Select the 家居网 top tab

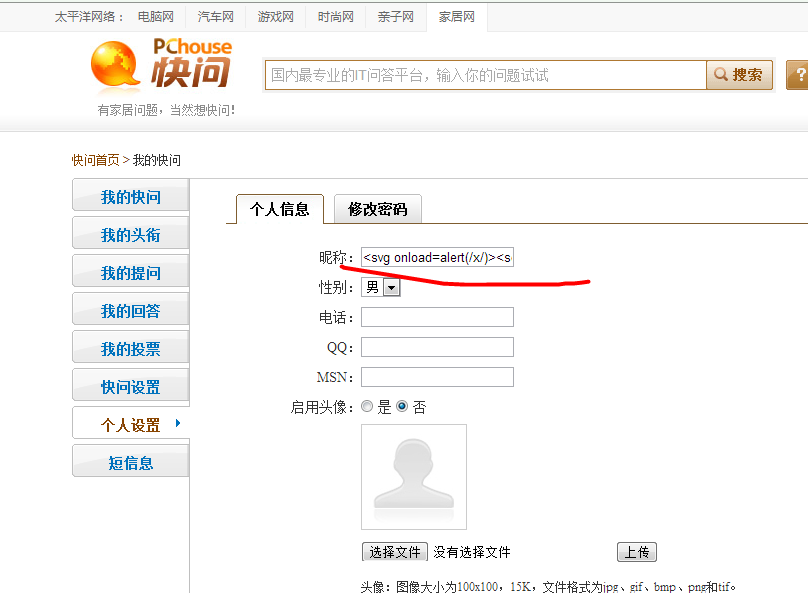pos(457,17)
